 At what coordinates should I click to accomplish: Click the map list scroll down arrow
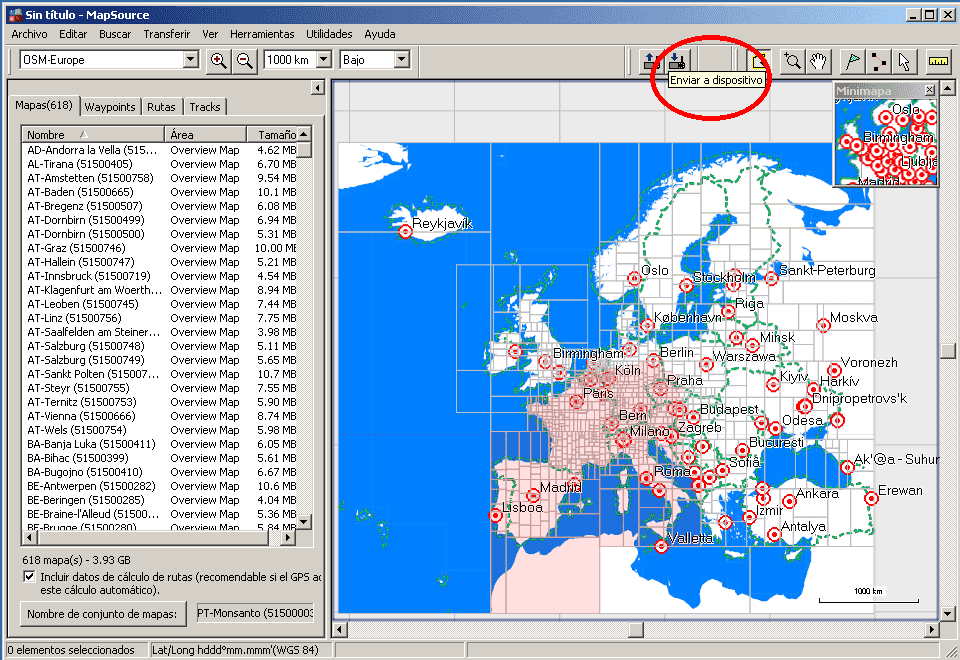[x=304, y=522]
